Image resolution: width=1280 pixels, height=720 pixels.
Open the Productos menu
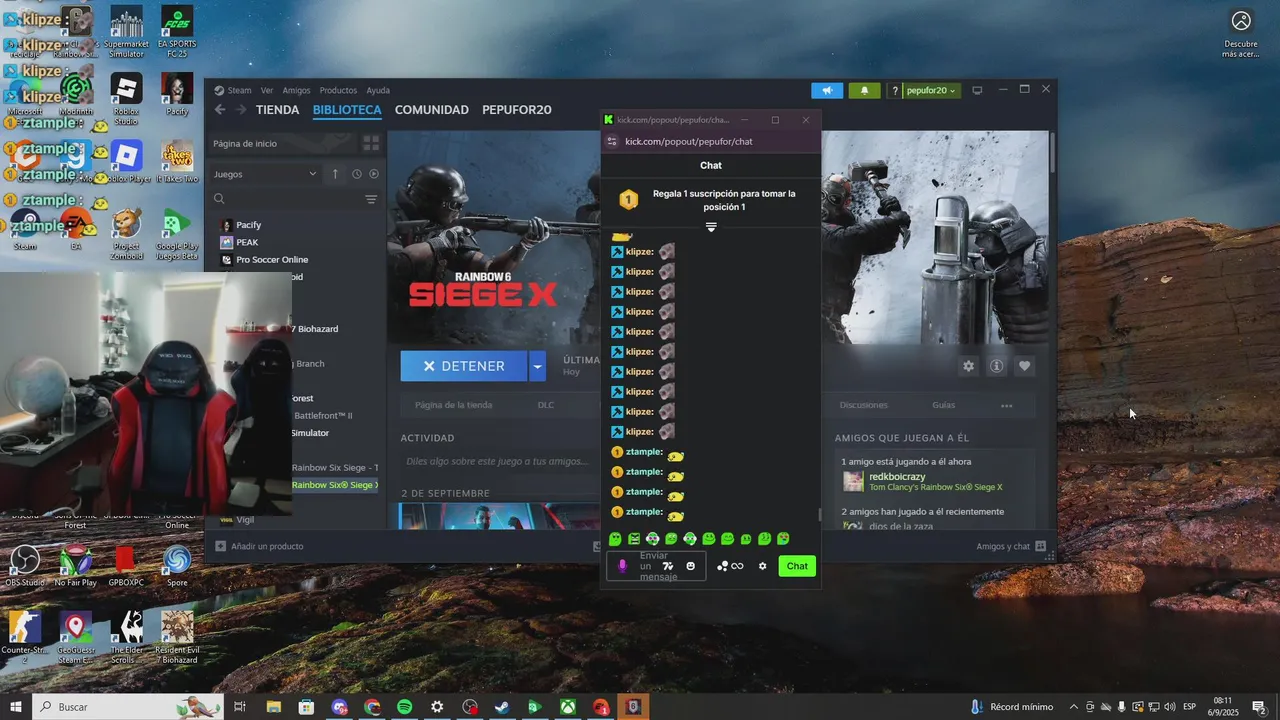point(338,90)
